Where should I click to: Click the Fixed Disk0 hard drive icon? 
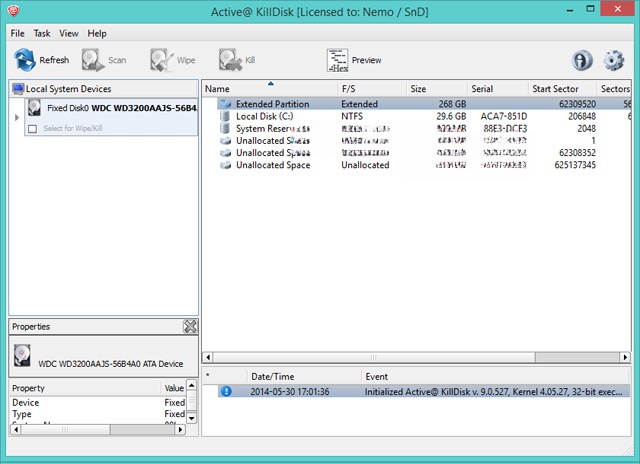(34, 108)
